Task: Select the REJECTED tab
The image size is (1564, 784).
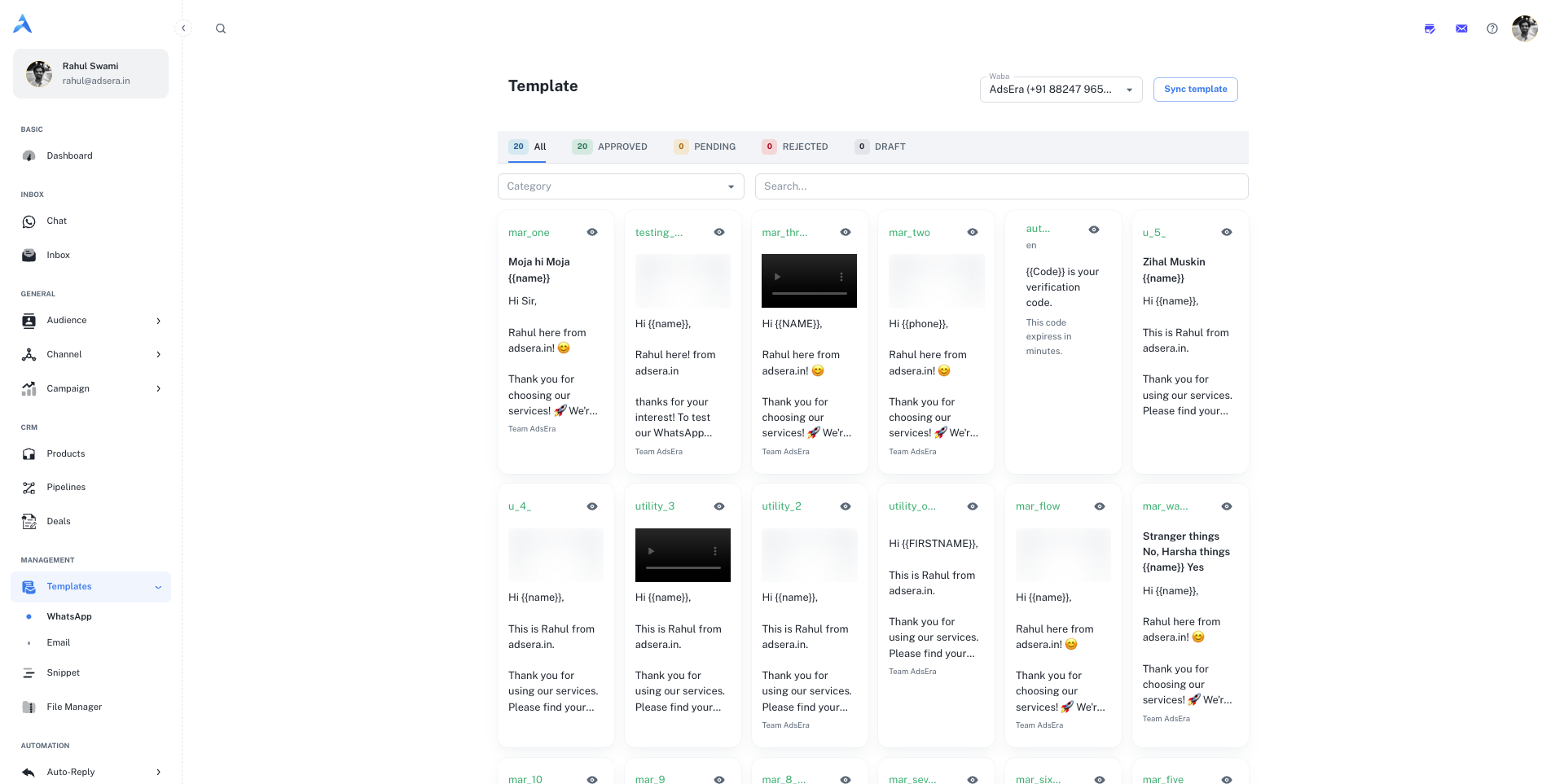Action: pos(795,147)
